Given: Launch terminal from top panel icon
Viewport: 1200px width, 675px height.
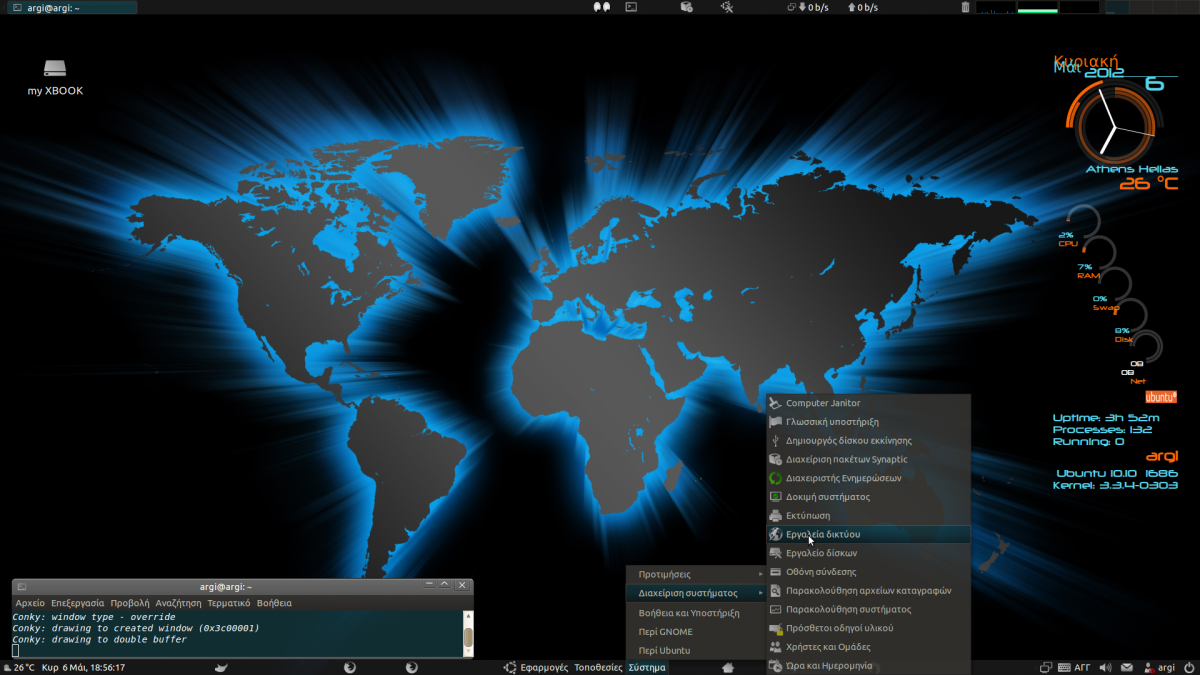Looking at the screenshot, I should coord(631,7).
